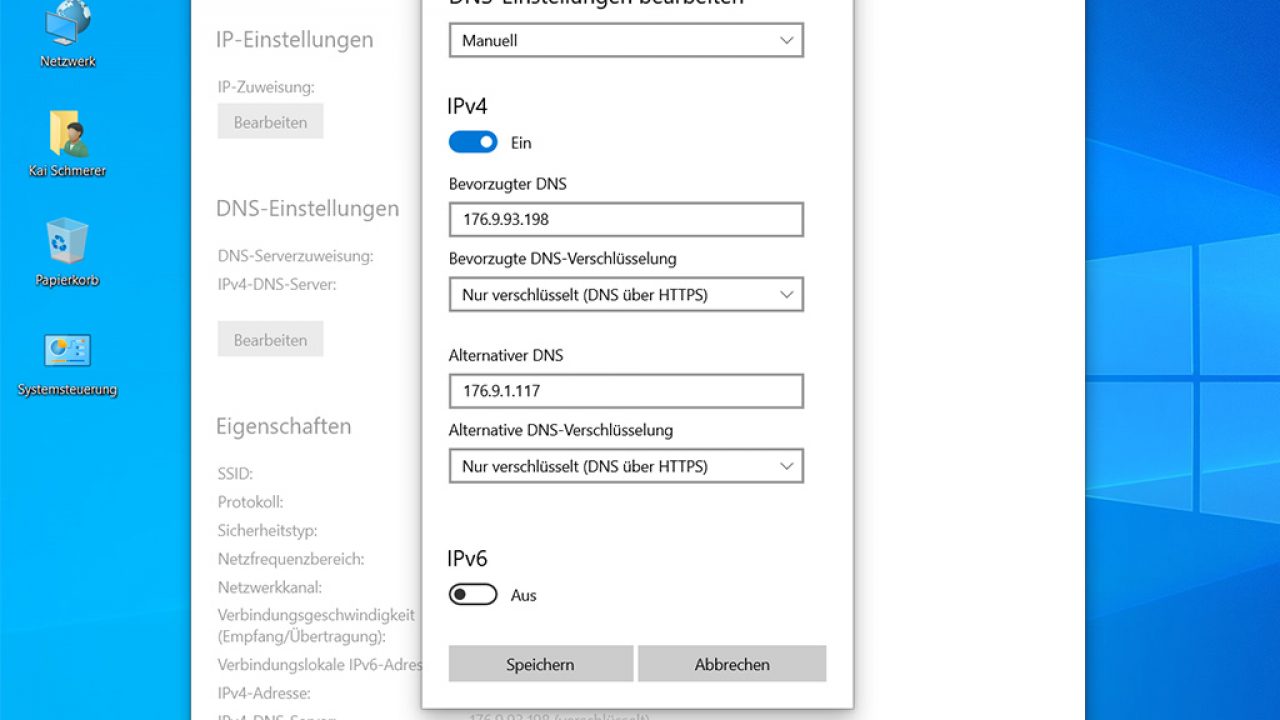The image size is (1280, 720).
Task: Click the Ein label beside the IPv4 toggle
Action: pos(521,143)
